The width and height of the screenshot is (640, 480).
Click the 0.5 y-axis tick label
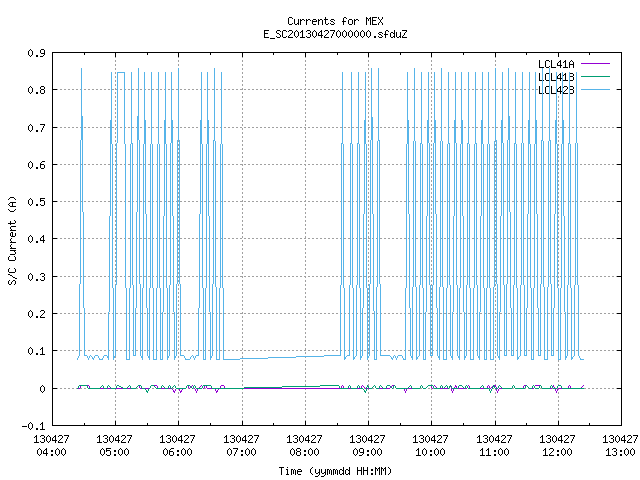[36, 202]
